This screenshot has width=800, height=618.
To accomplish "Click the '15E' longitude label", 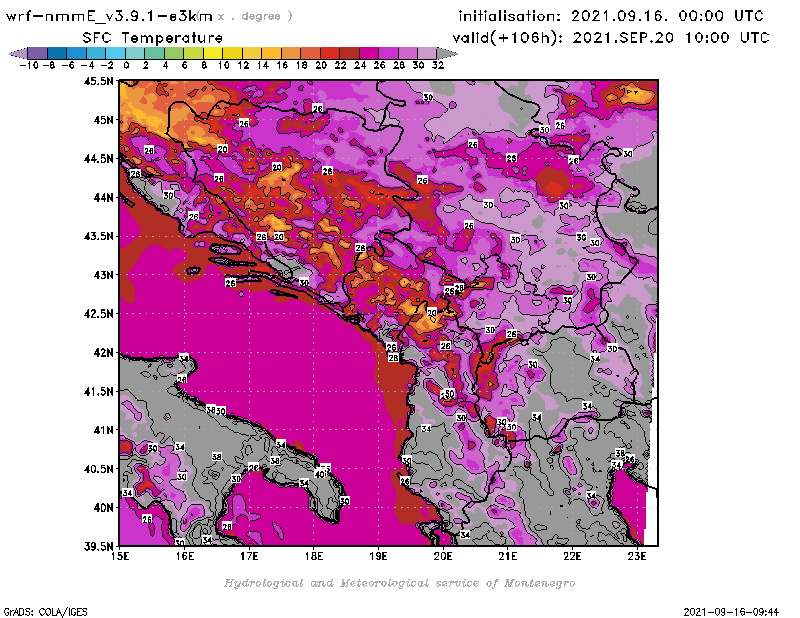I will coord(120,556).
